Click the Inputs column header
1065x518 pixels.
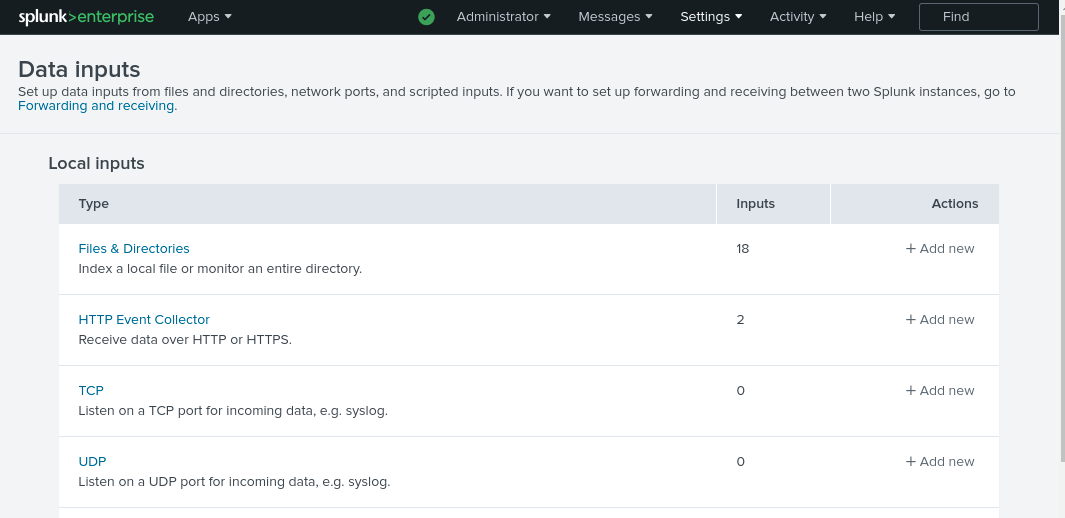(x=774, y=204)
